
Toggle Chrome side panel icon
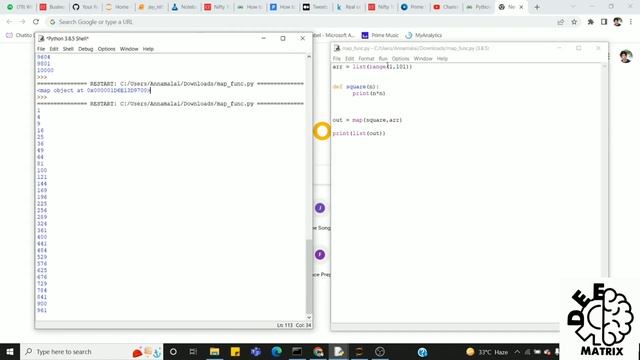604,22
